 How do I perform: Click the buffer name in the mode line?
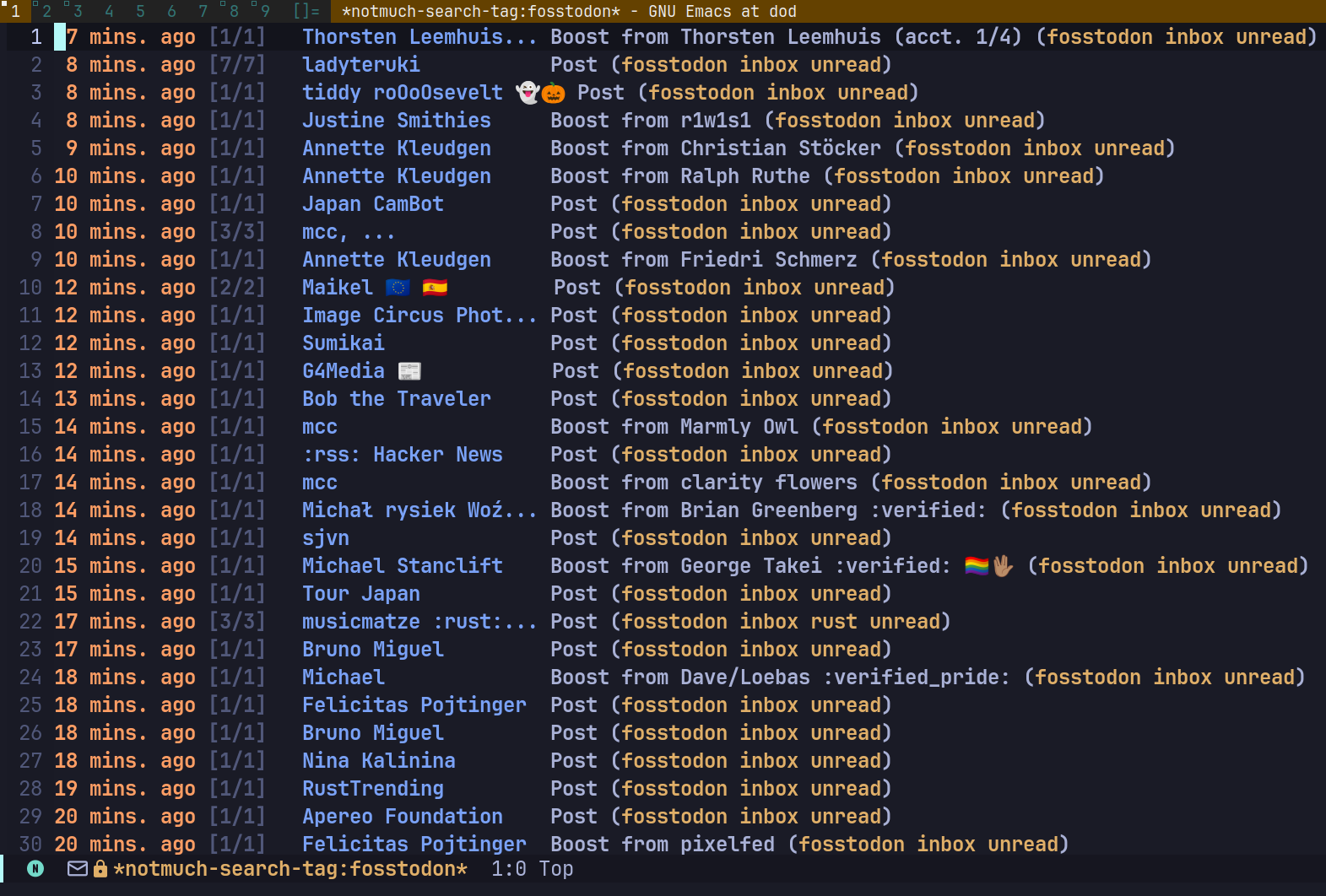pos(290,869)
